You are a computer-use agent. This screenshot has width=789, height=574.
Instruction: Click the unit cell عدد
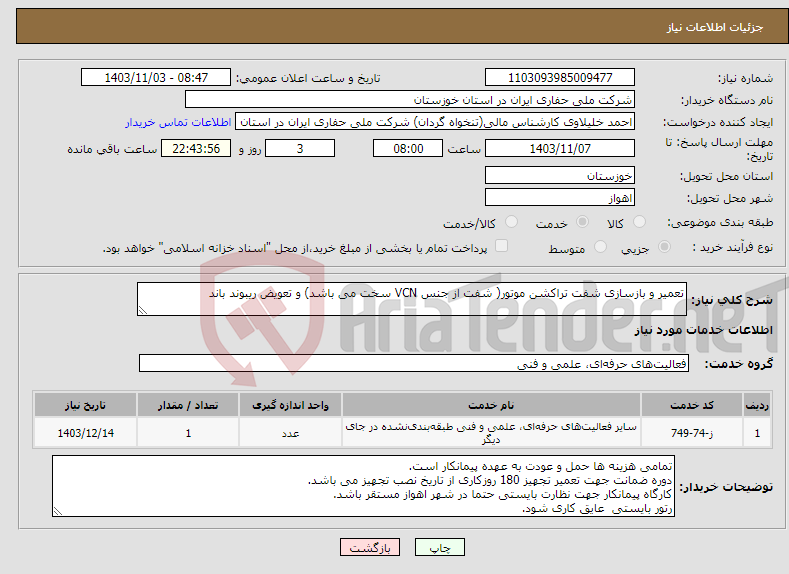click(290, 433)
